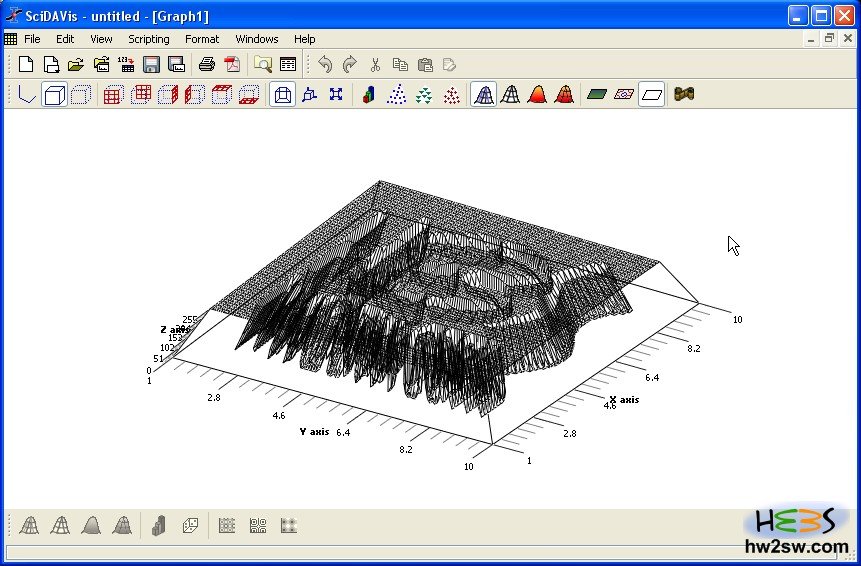
Task: Toggle the empty floor style button
Action: 652,95
